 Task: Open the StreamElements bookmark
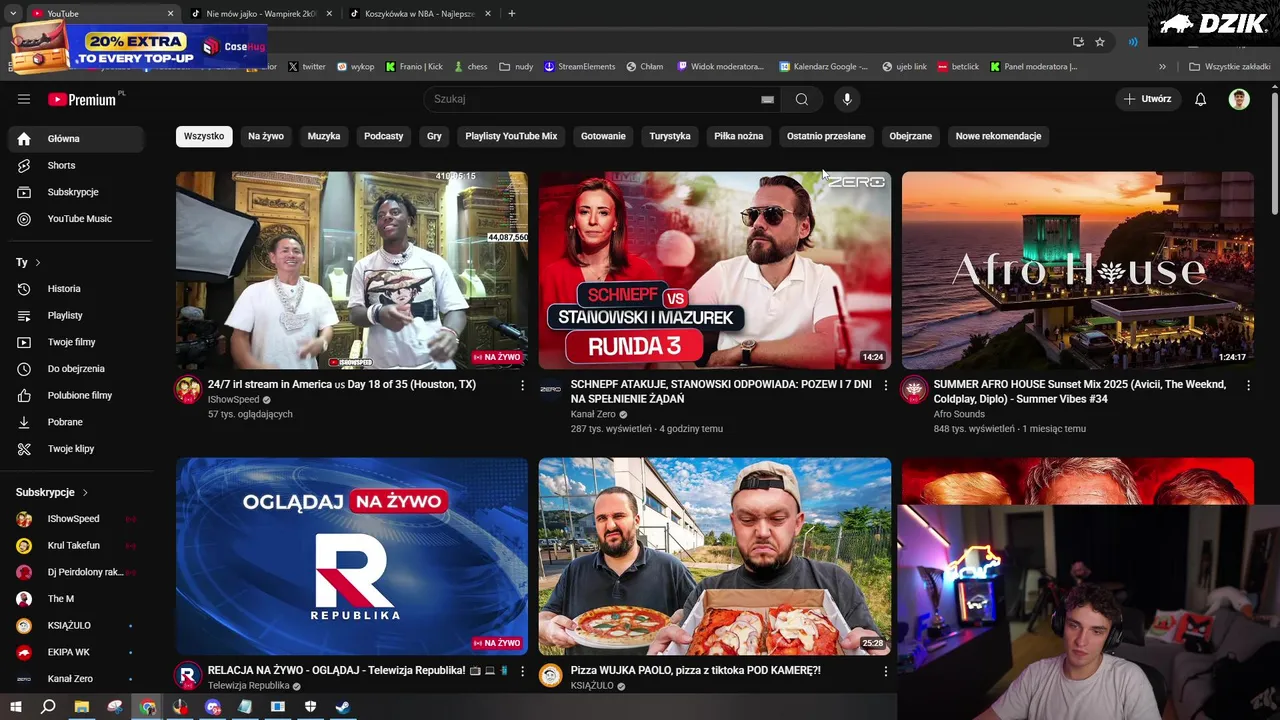coord(580,67)
